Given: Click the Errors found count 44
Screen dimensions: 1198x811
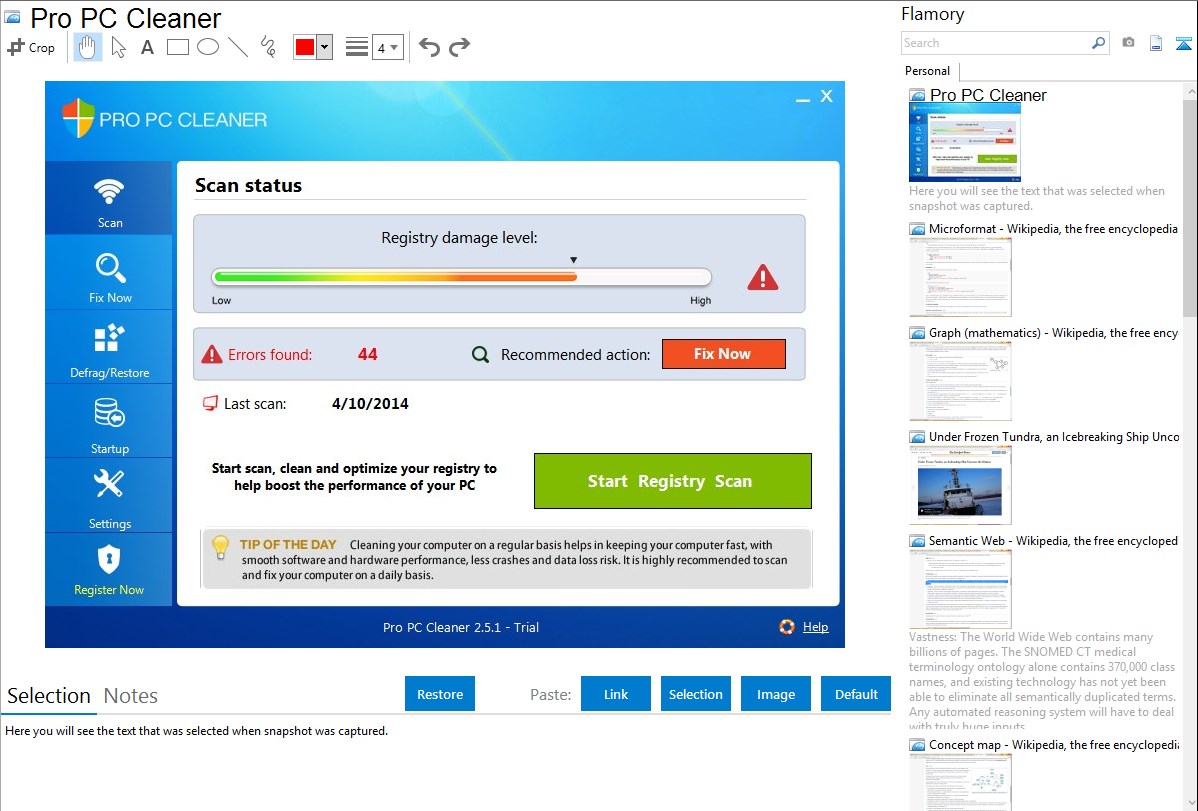Looking at the screenshot, I should coord(367,354).
